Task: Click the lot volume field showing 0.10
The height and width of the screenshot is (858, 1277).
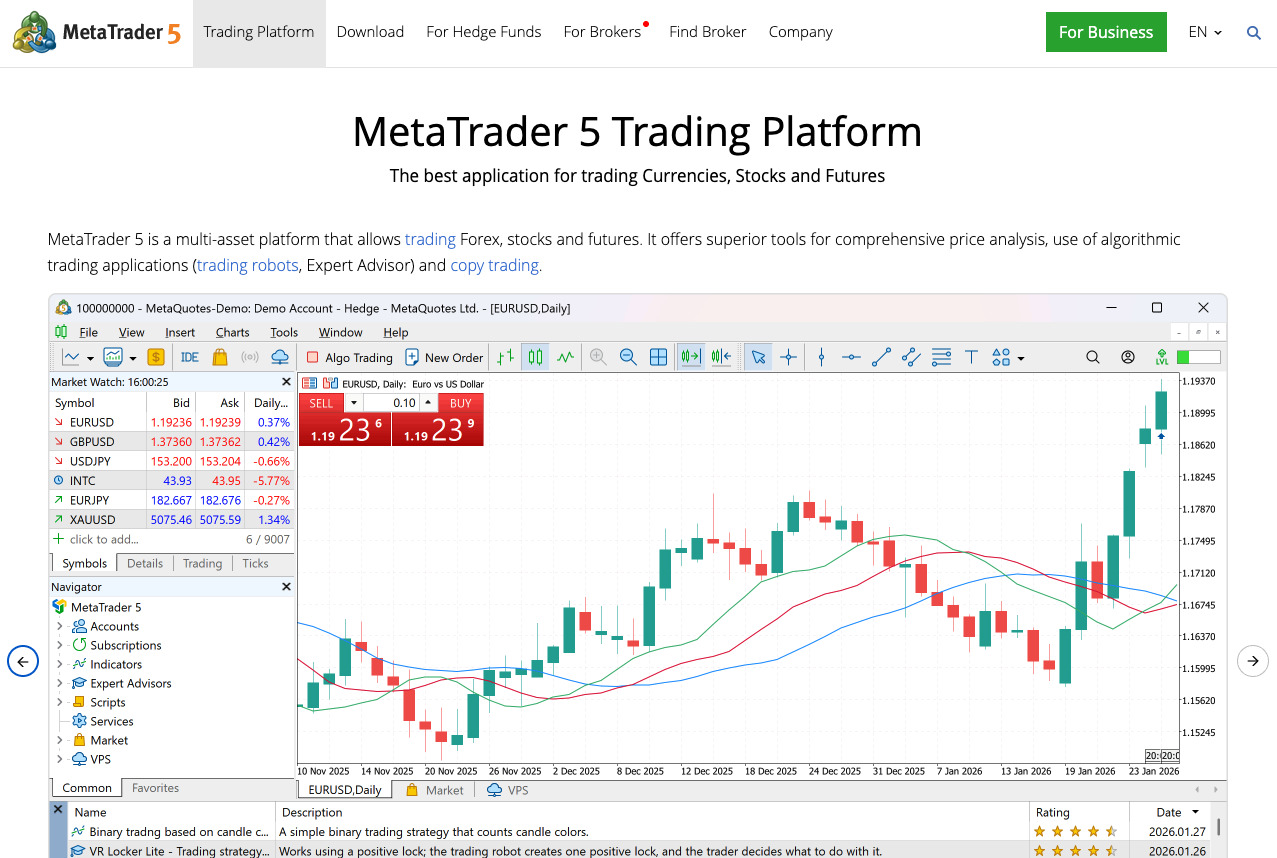Action: pos(391,403)
